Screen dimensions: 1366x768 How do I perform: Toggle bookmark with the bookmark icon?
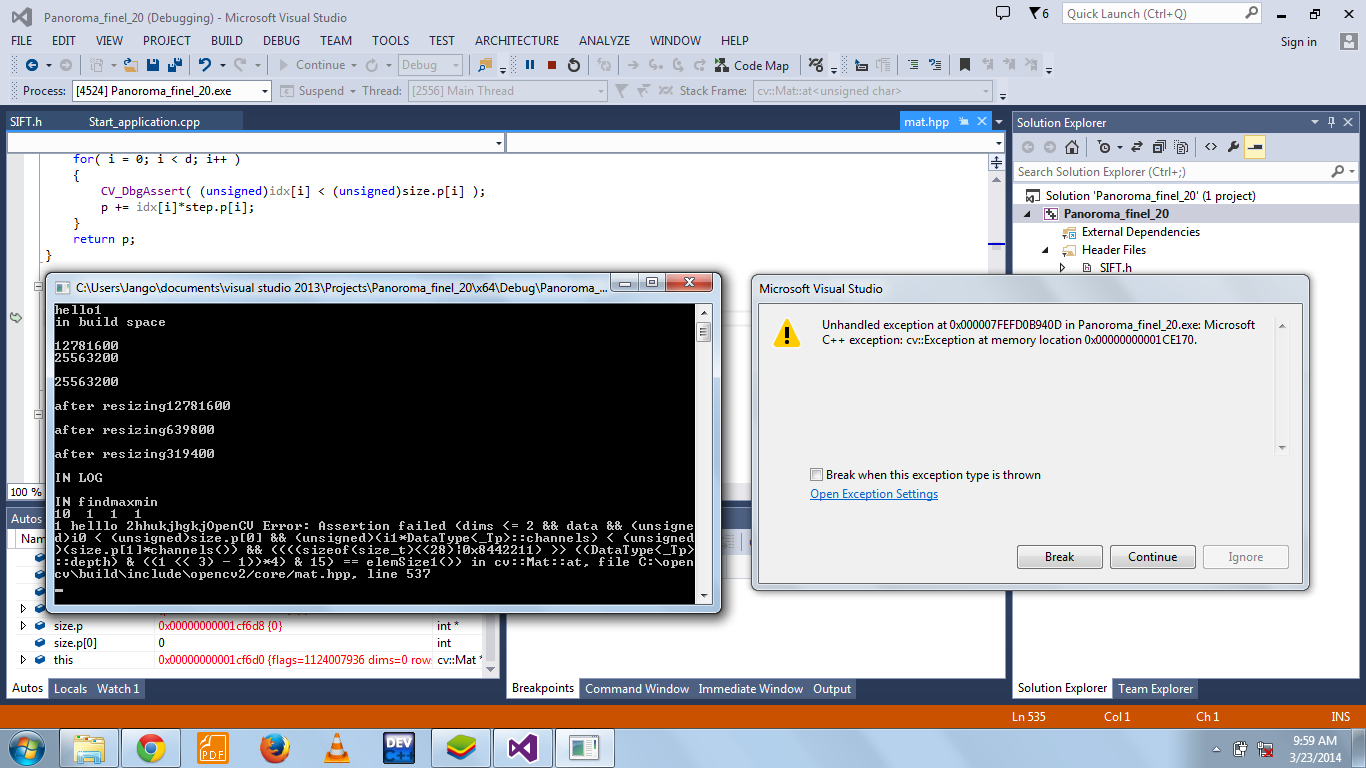[x=964, y=65]
